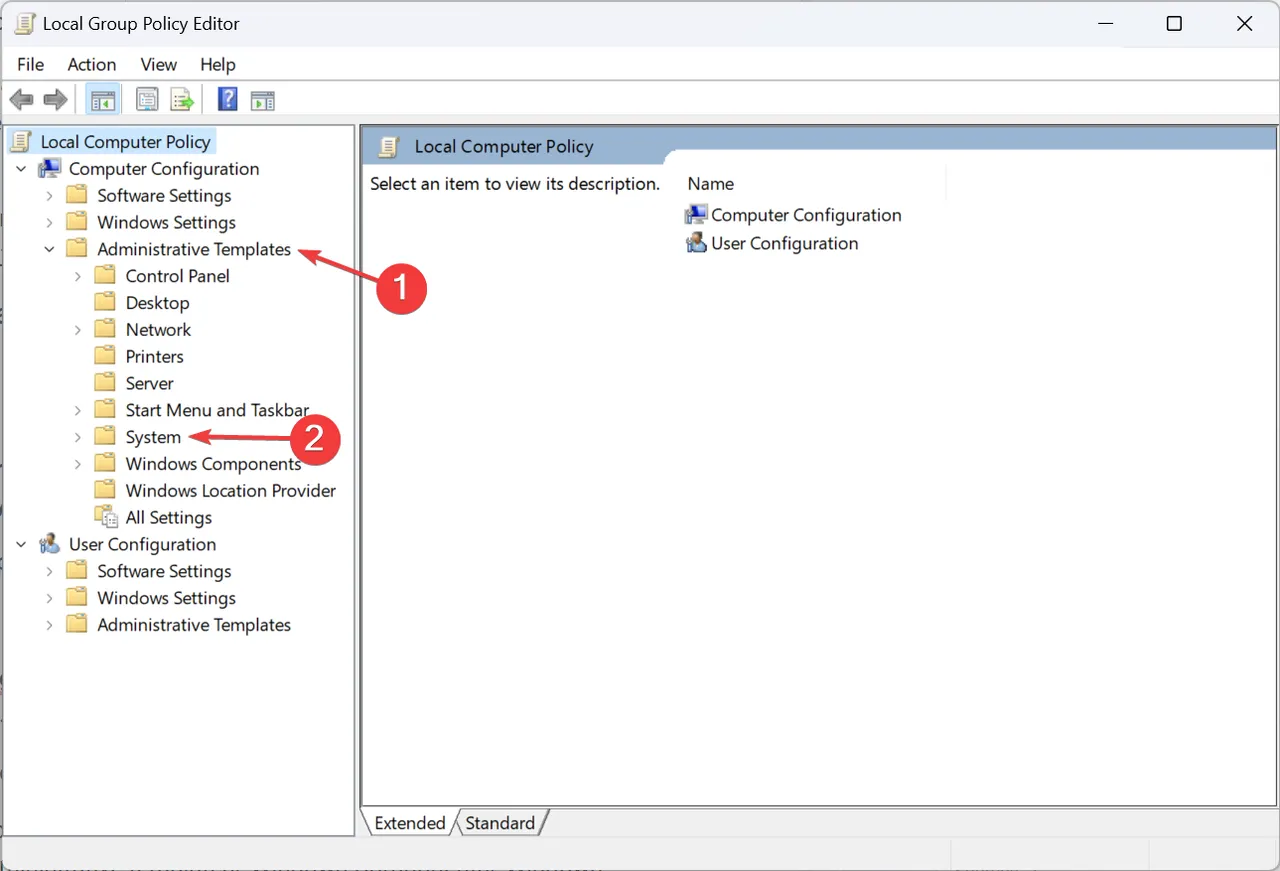Viewport: 1280px width, 871px height.
Task: Select Administrative Templates label under Computer Configuration
Action: coord(194,249)
